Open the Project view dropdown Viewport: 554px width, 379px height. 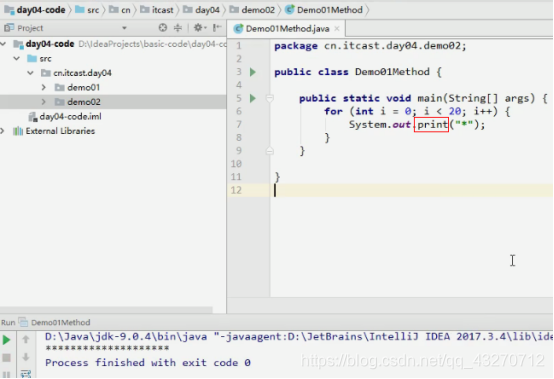124,28
